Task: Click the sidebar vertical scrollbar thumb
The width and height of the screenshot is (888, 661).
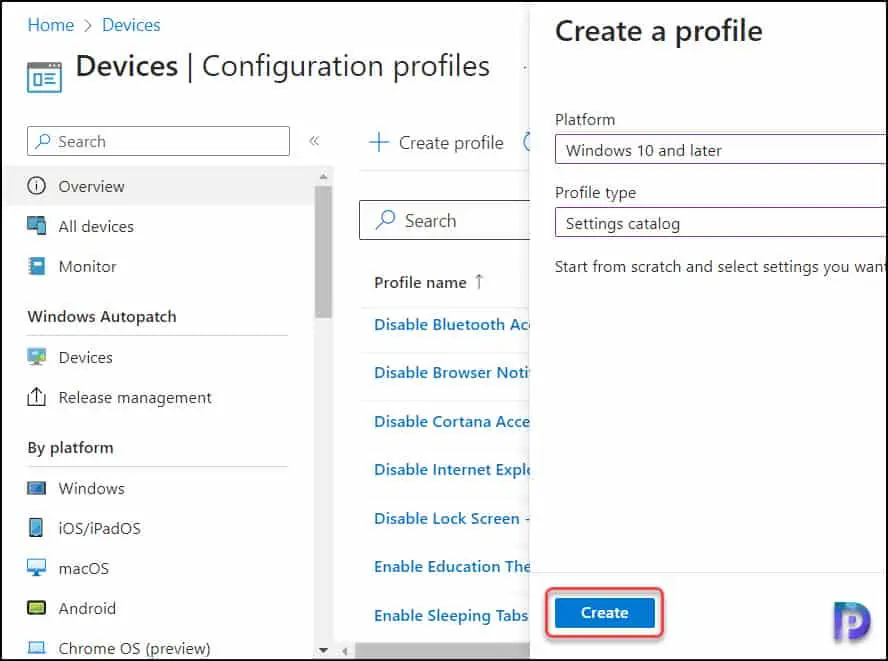Action: [x=323, y=252]
